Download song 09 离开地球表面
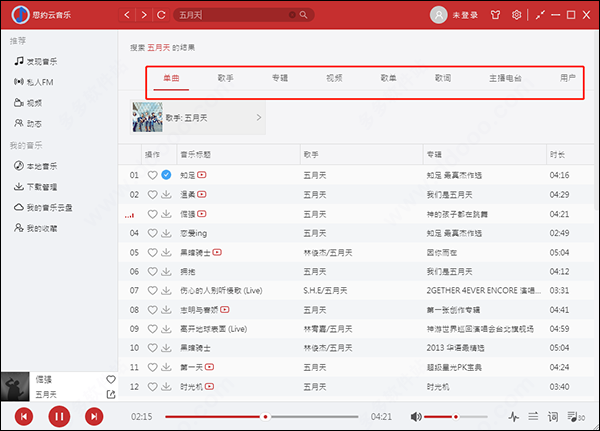The image size is (600, 431). pyautogui.click(x=166, y=329)
